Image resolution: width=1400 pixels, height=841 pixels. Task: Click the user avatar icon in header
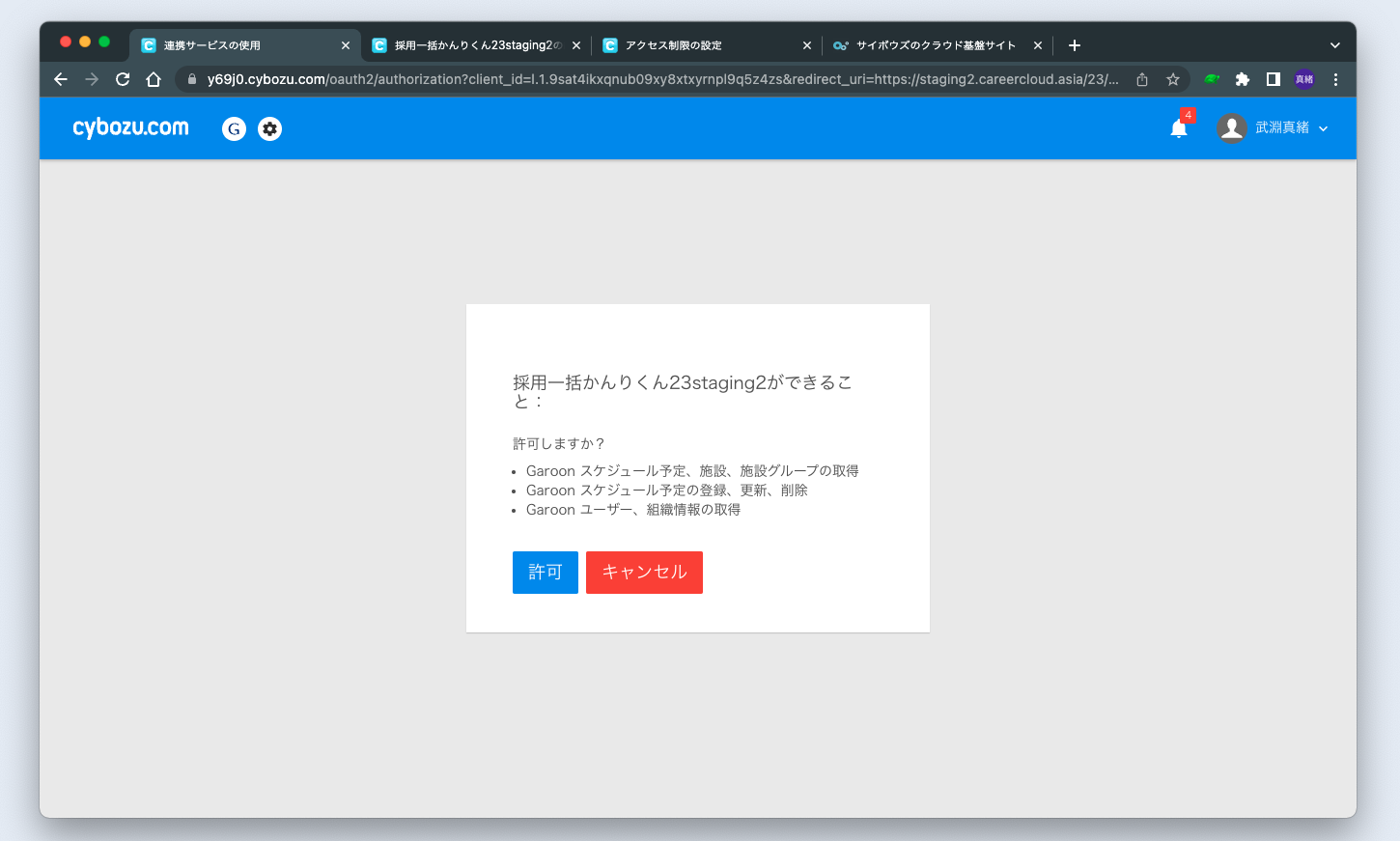[x=1231, y=128]
